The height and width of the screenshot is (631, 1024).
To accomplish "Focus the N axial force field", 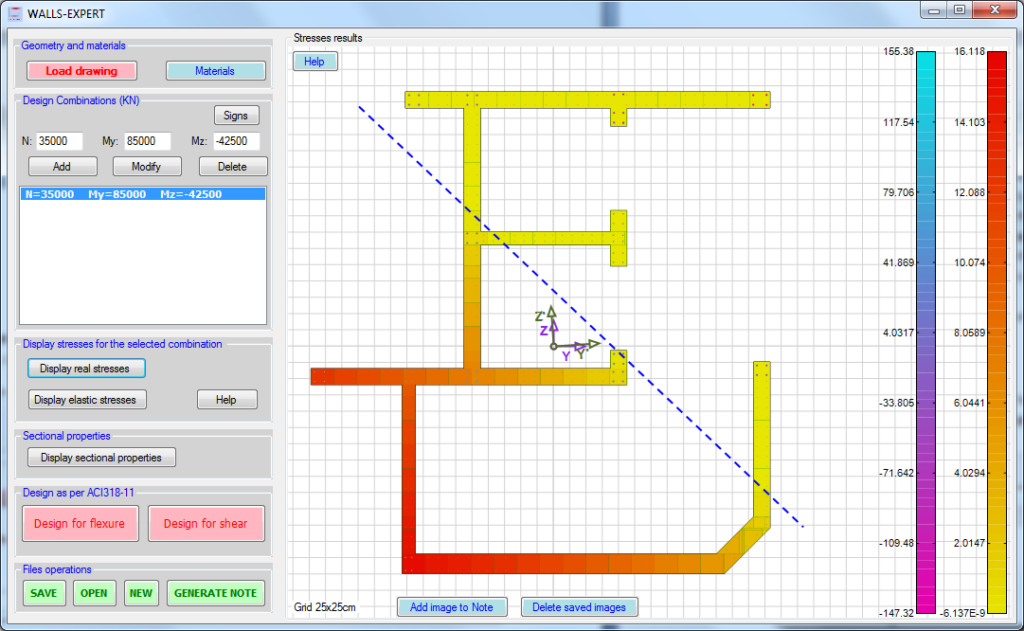I will [x=59, y=141].
